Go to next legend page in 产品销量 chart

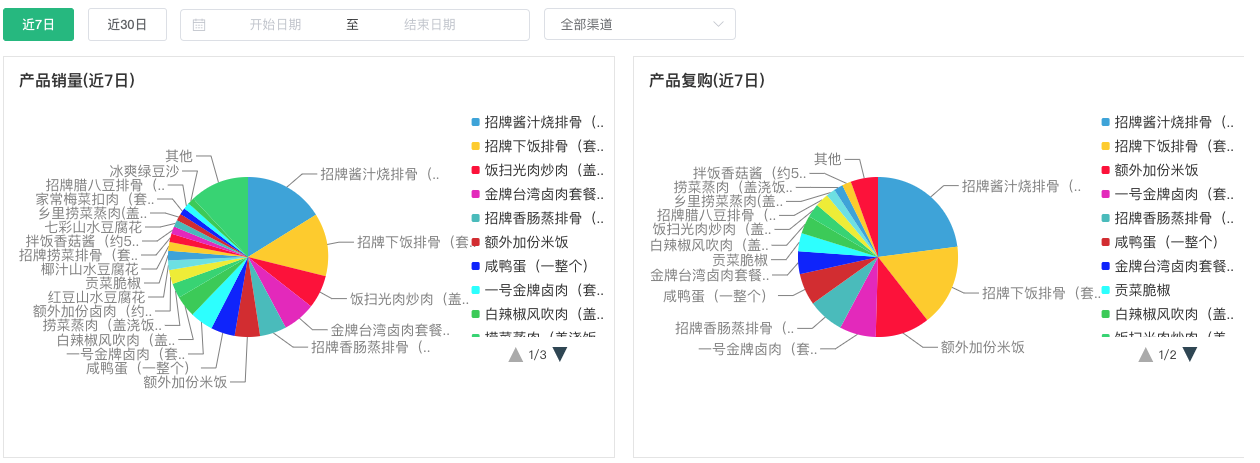(x=560, y=354)
